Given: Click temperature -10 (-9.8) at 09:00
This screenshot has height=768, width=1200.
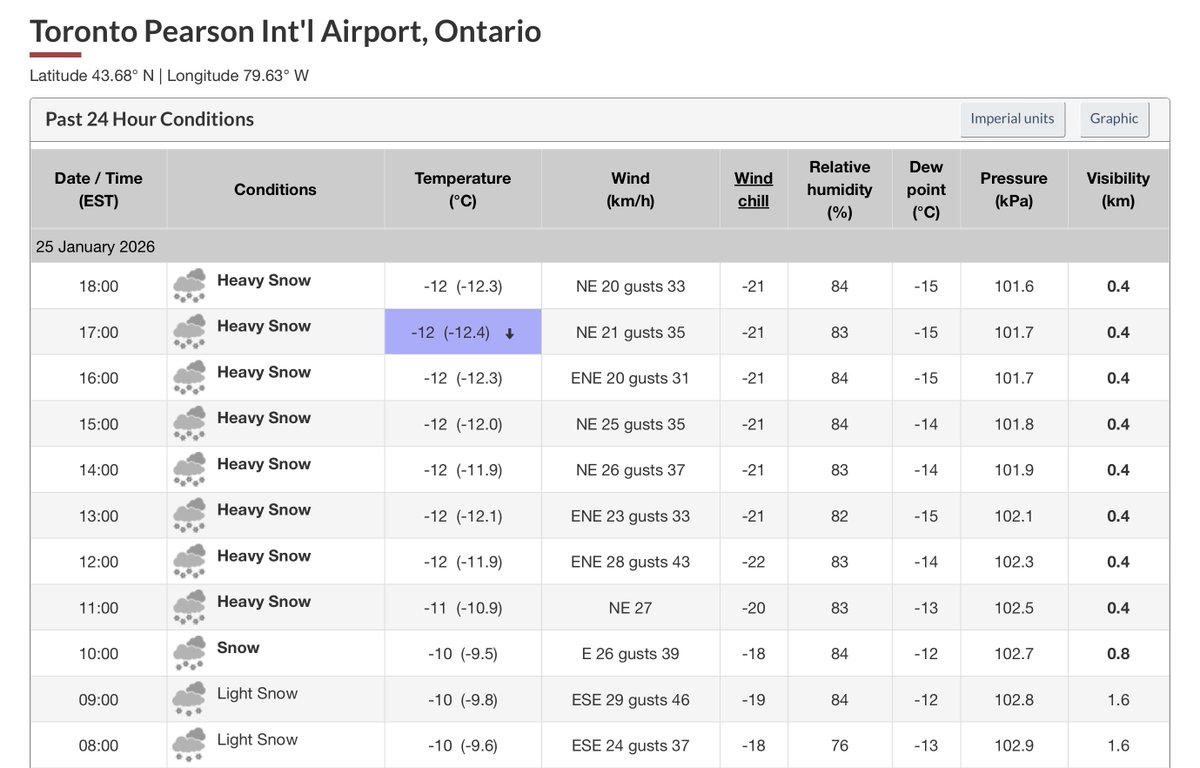Looking at the screenshot, I should pyautogui.click(x=463, y=700).
